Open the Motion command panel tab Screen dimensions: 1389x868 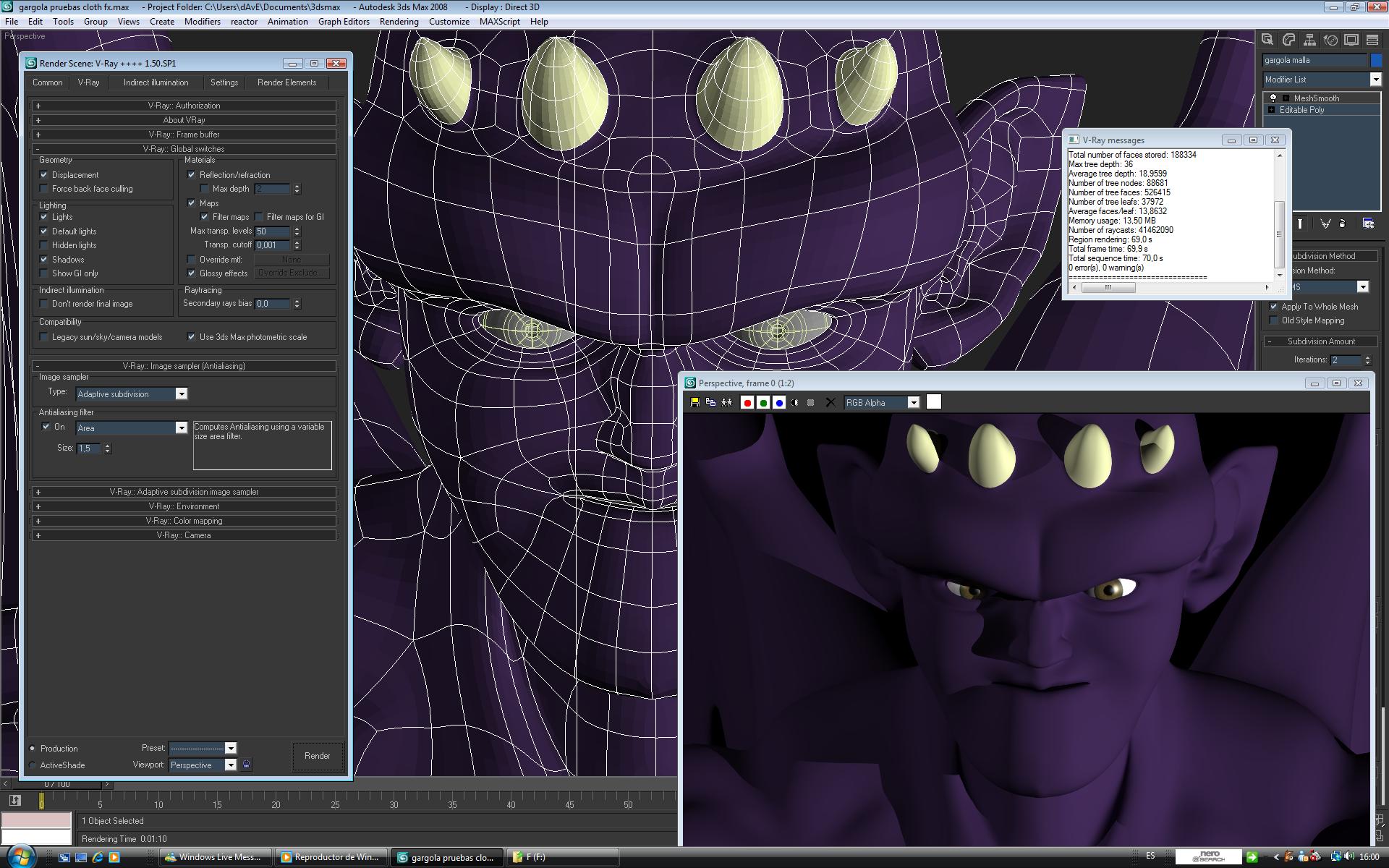[x=1330, y=41]
